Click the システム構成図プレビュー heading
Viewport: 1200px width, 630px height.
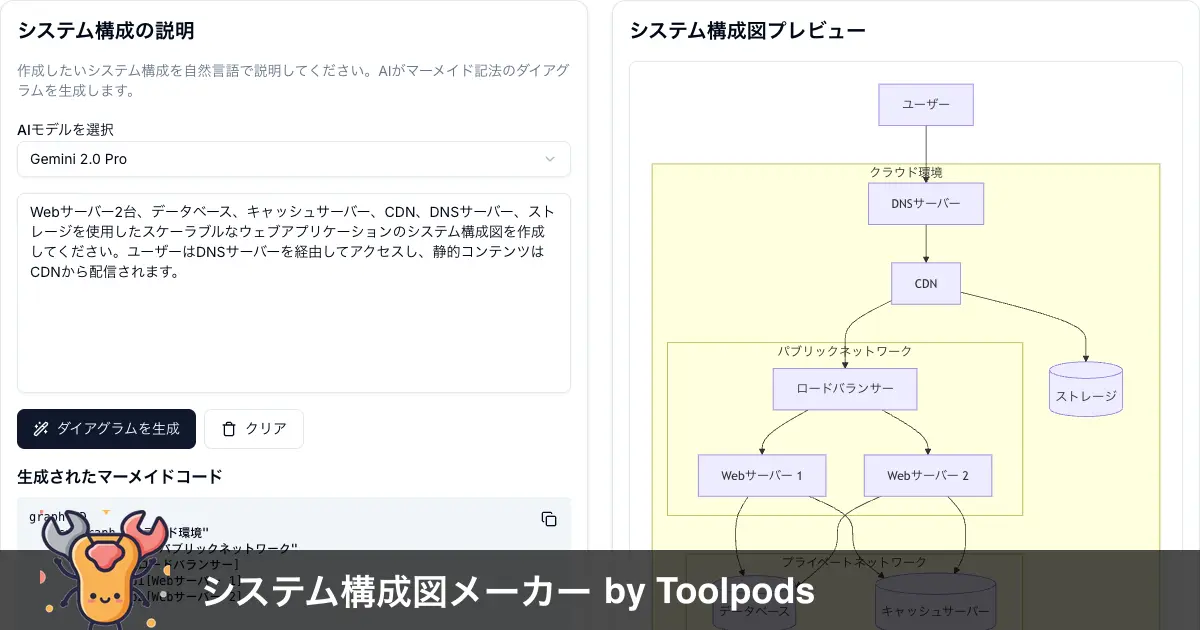(748, 31)
